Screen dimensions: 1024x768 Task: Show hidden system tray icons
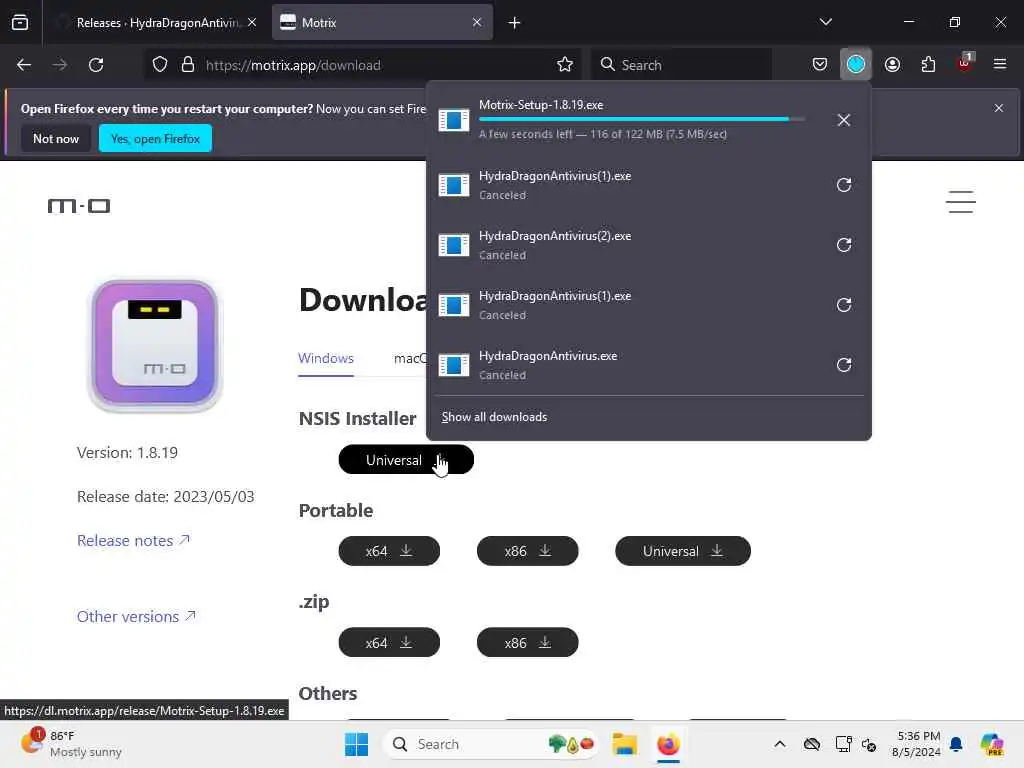point(780,744)
